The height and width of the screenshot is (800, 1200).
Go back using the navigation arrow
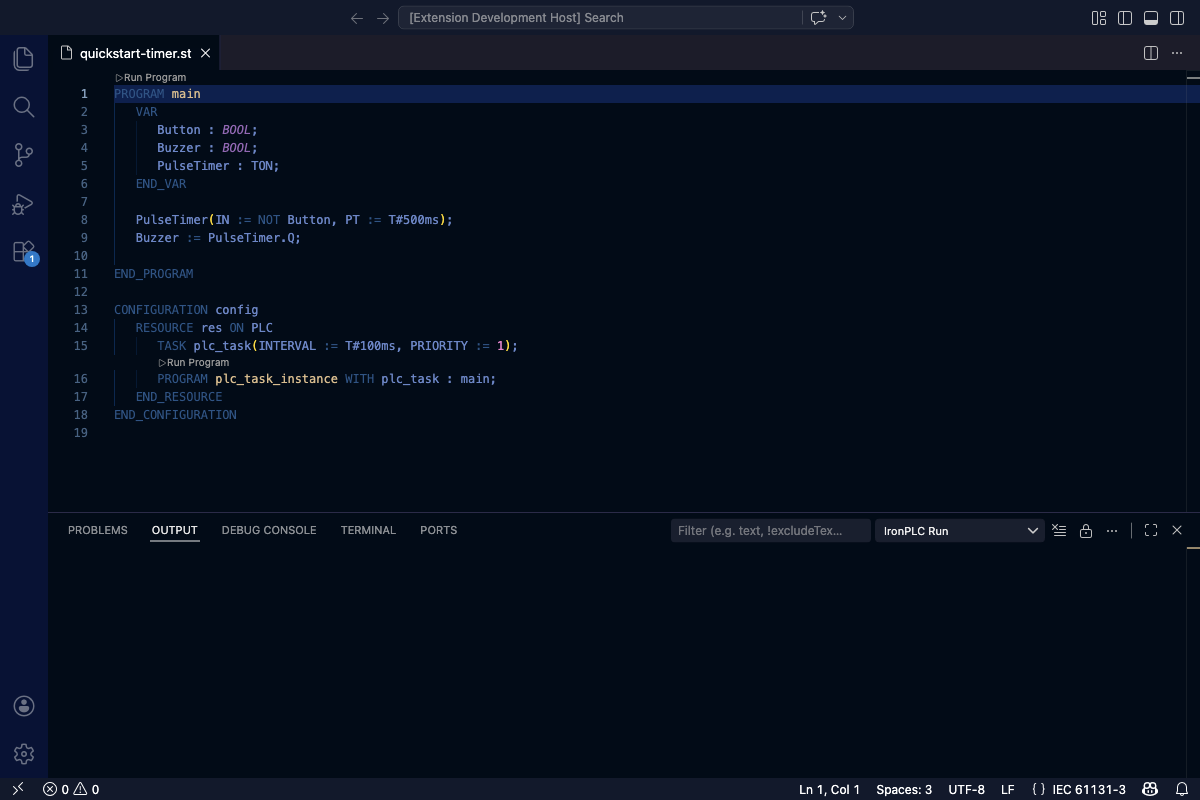[x=357, y=18]
